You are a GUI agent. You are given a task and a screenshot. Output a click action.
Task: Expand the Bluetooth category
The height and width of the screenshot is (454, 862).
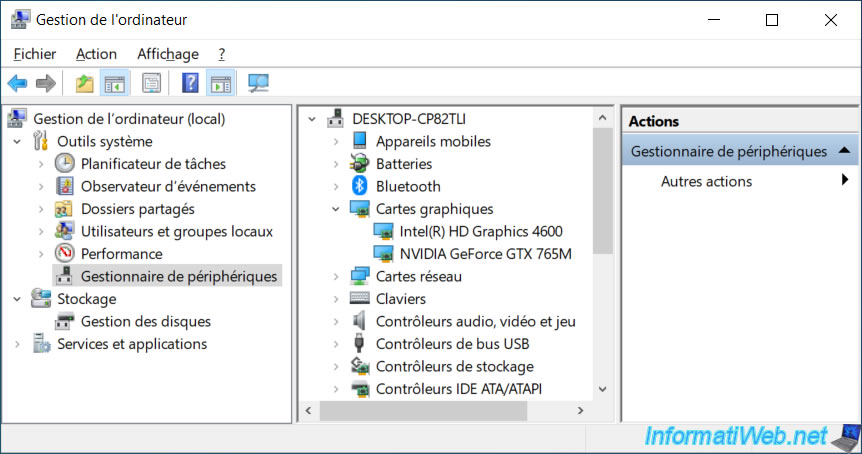pyautogui.click(x=336, y=186)
